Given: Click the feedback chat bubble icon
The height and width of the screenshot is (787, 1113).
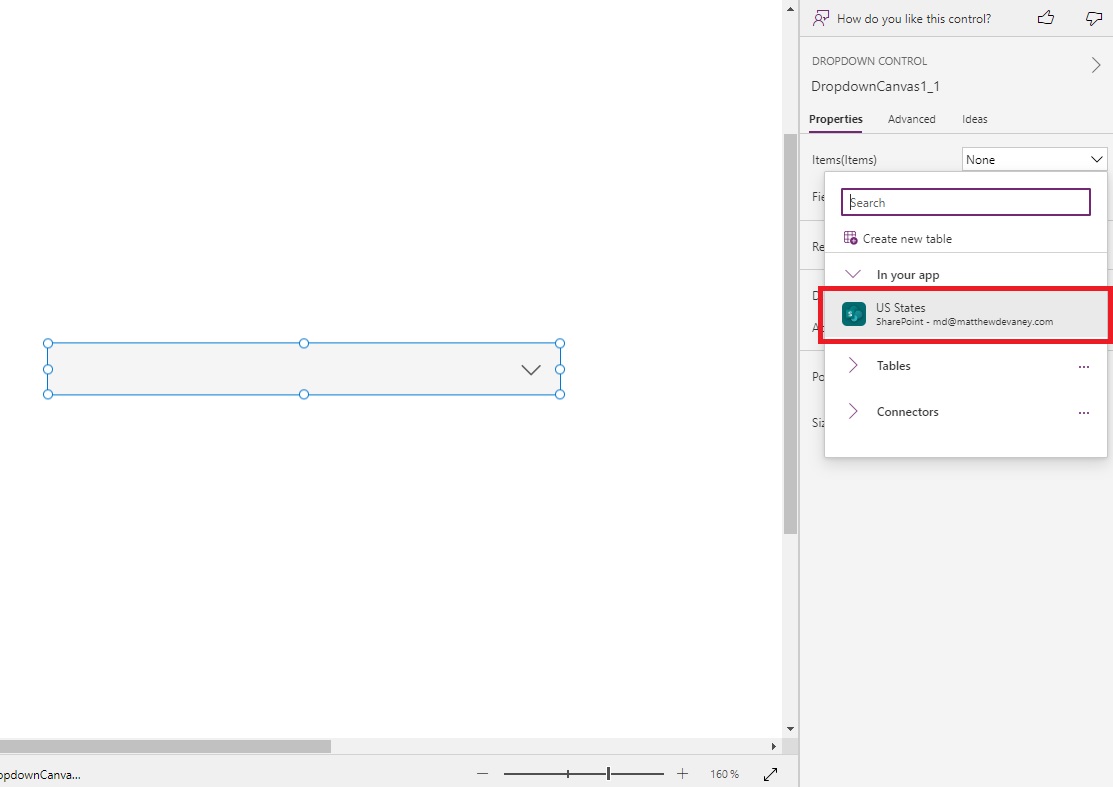Looking at the screenshot, I should [821, 18].
